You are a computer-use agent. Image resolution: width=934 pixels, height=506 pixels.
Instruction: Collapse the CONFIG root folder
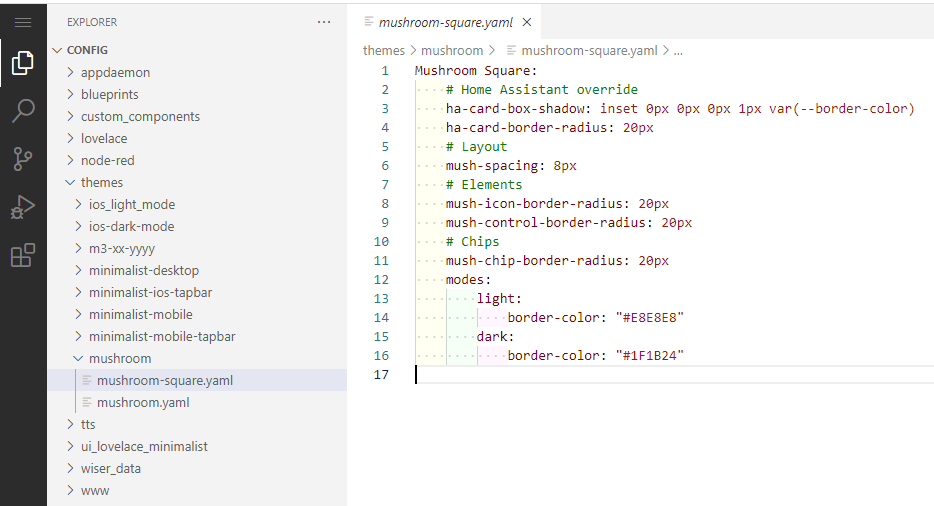tap(87, 50)
